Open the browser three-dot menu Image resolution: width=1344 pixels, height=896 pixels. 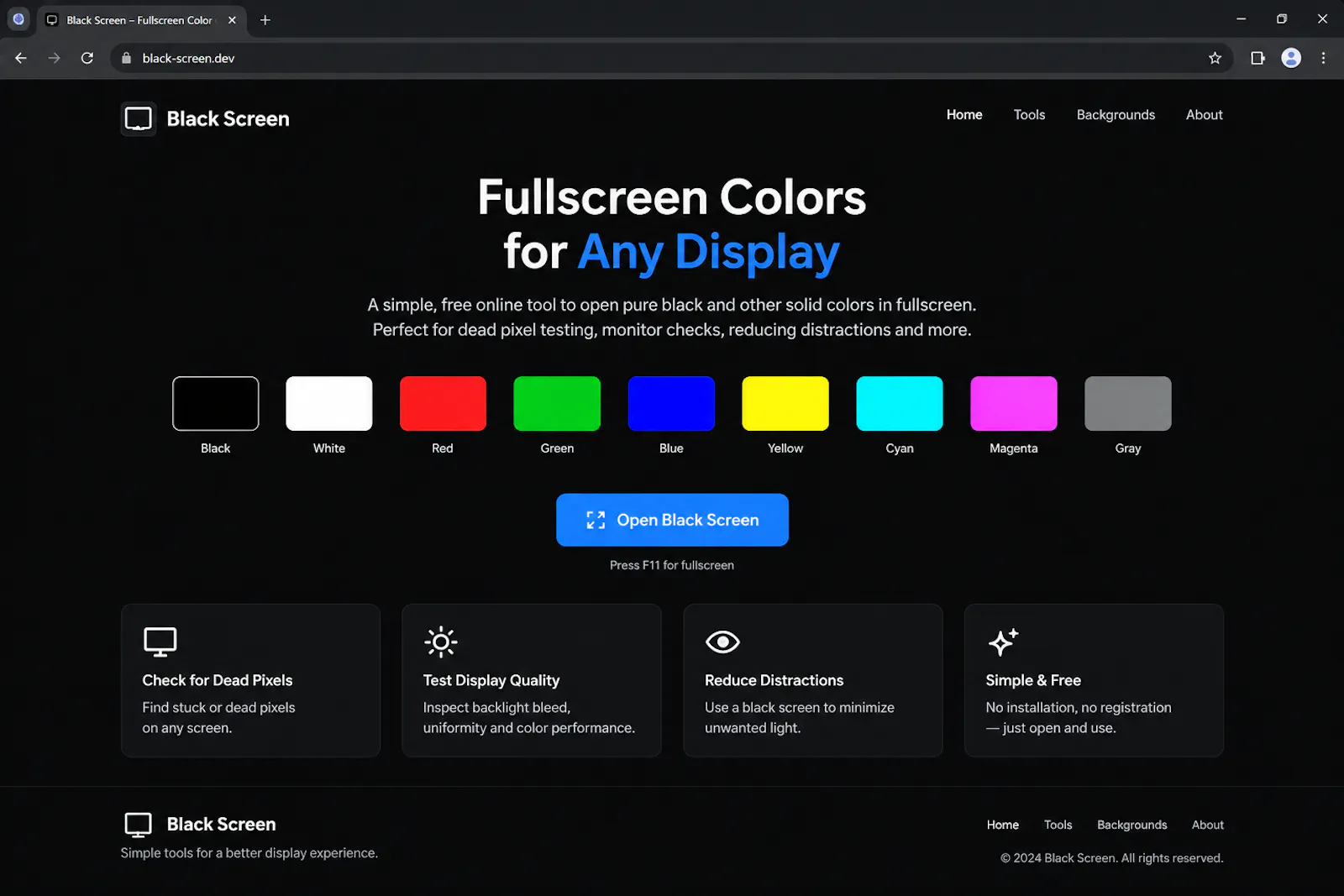[1323, 58]
